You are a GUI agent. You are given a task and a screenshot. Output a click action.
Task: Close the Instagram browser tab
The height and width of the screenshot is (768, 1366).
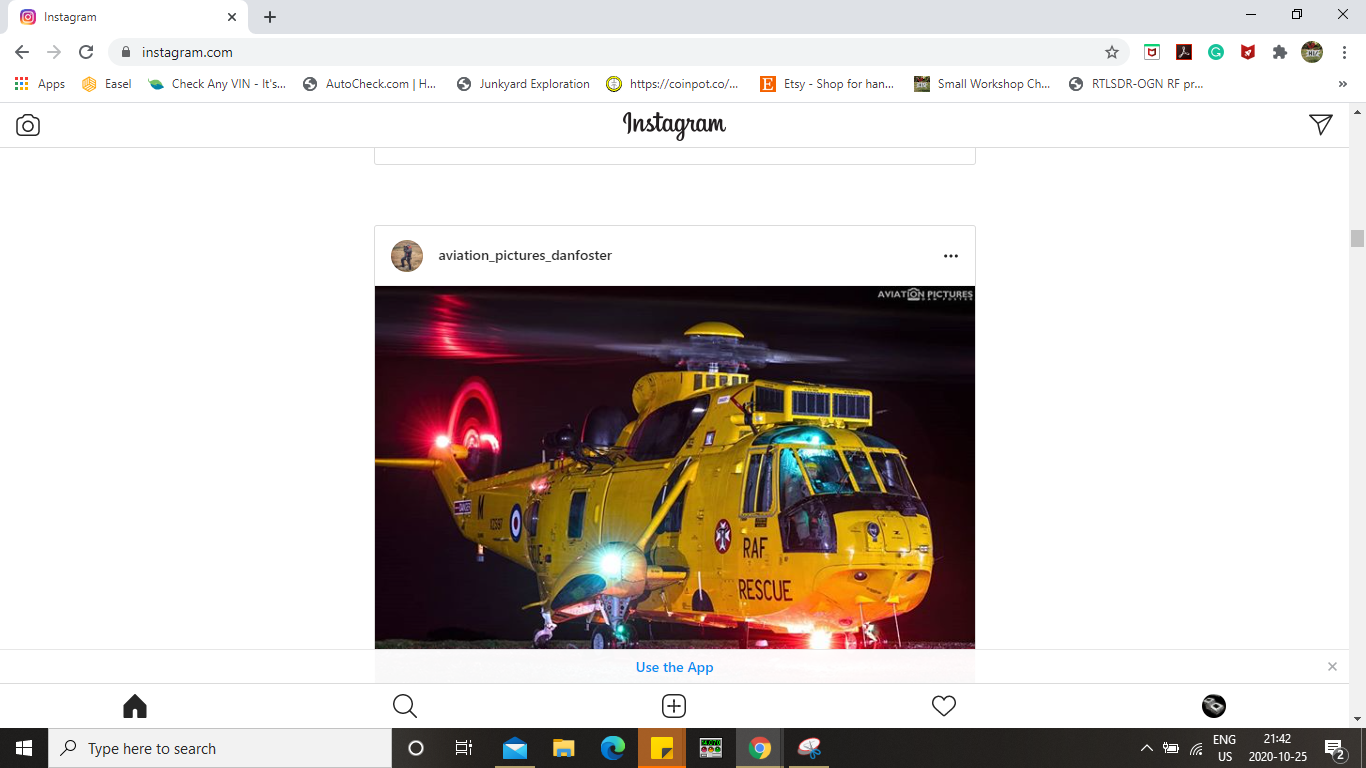[x=232, y=17]
